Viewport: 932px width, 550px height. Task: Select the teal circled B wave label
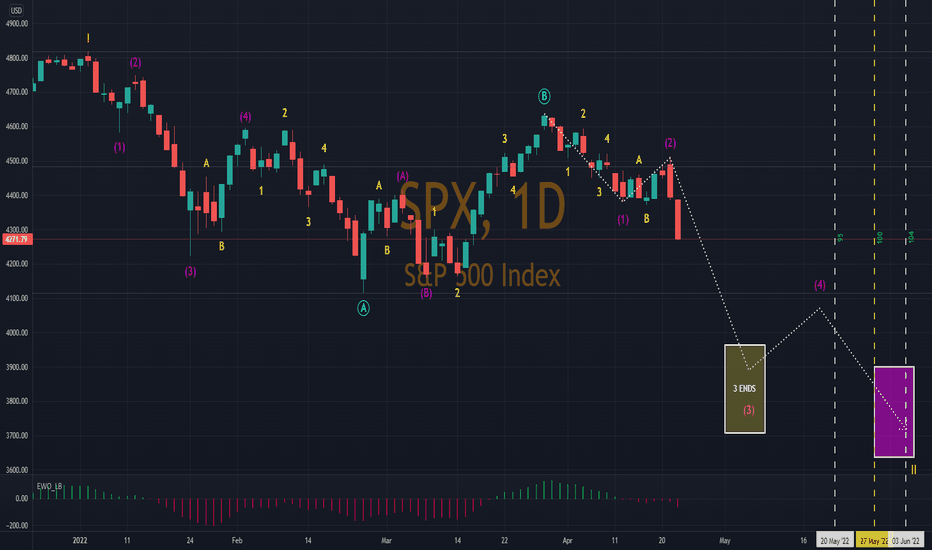pos(544,96)
